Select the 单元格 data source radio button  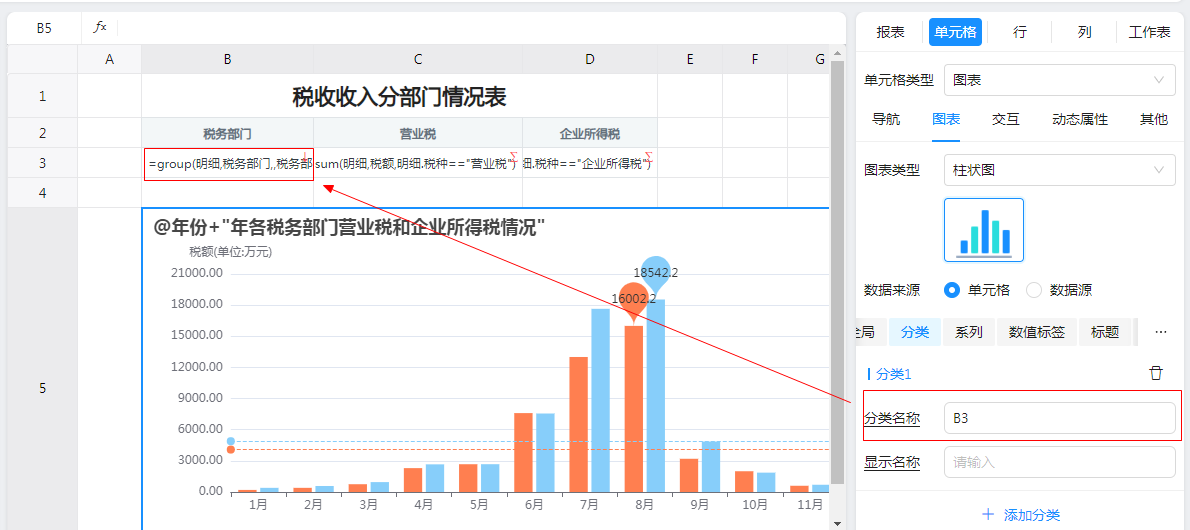(953, 290)
